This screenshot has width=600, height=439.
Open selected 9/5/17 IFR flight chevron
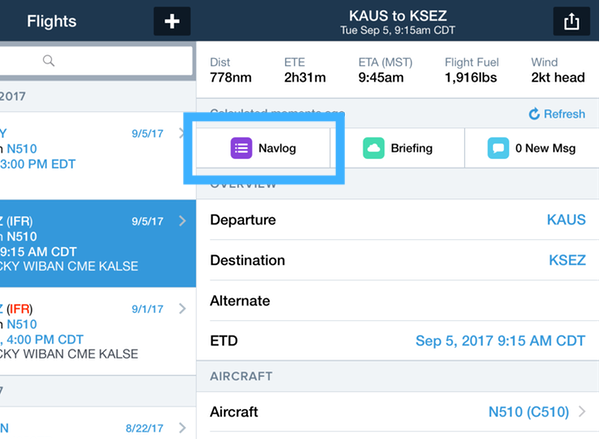182,221
